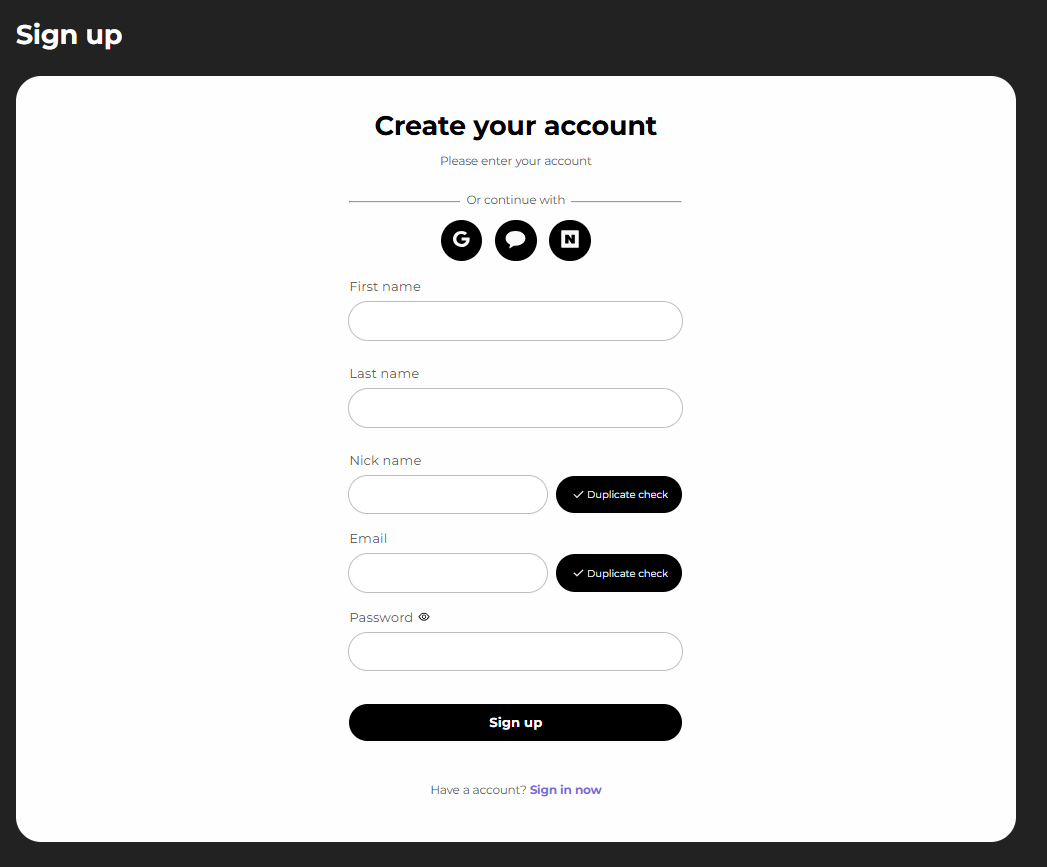Click the Create your account title

coord(515,126)
